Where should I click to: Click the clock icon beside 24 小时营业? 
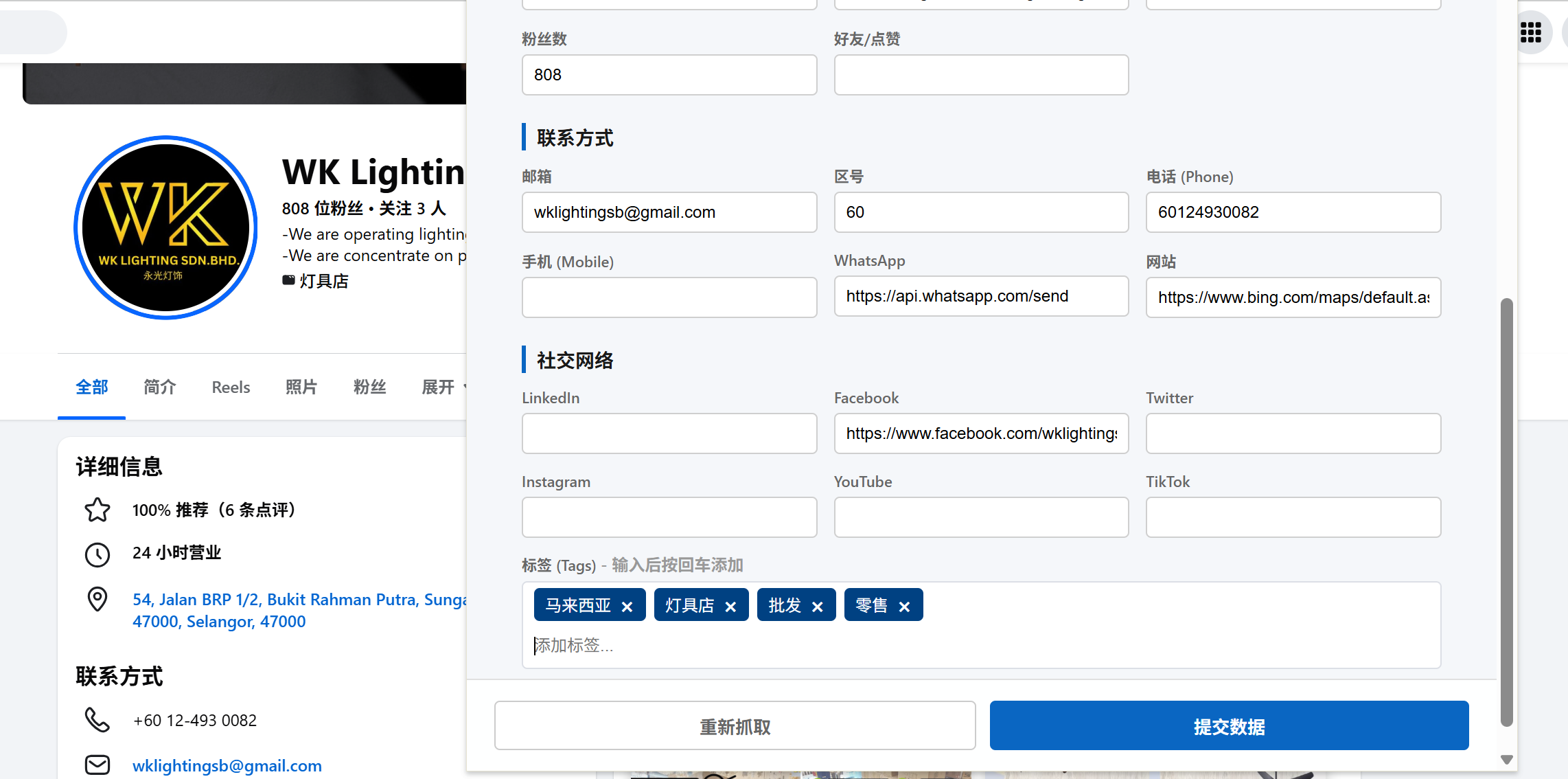coord(97,554)
